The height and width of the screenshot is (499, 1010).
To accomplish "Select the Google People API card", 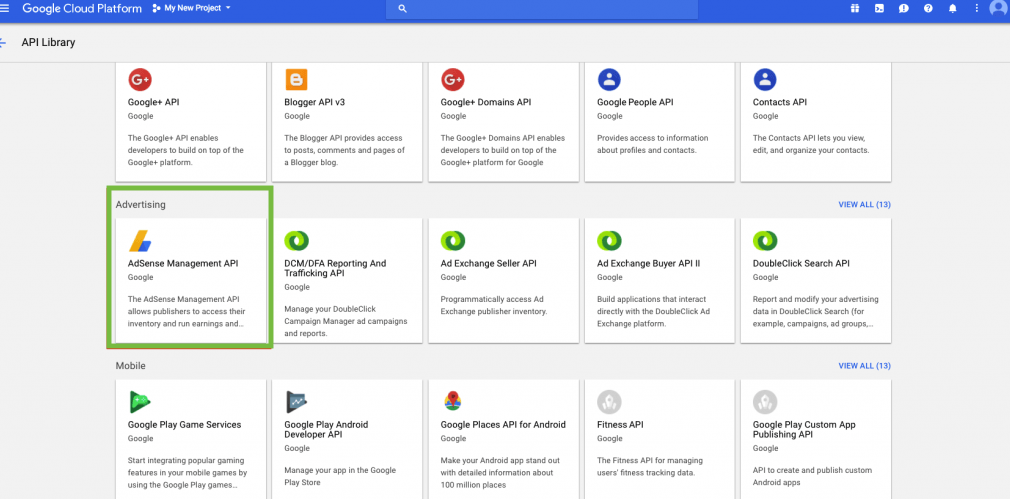I will click(660, 120).
